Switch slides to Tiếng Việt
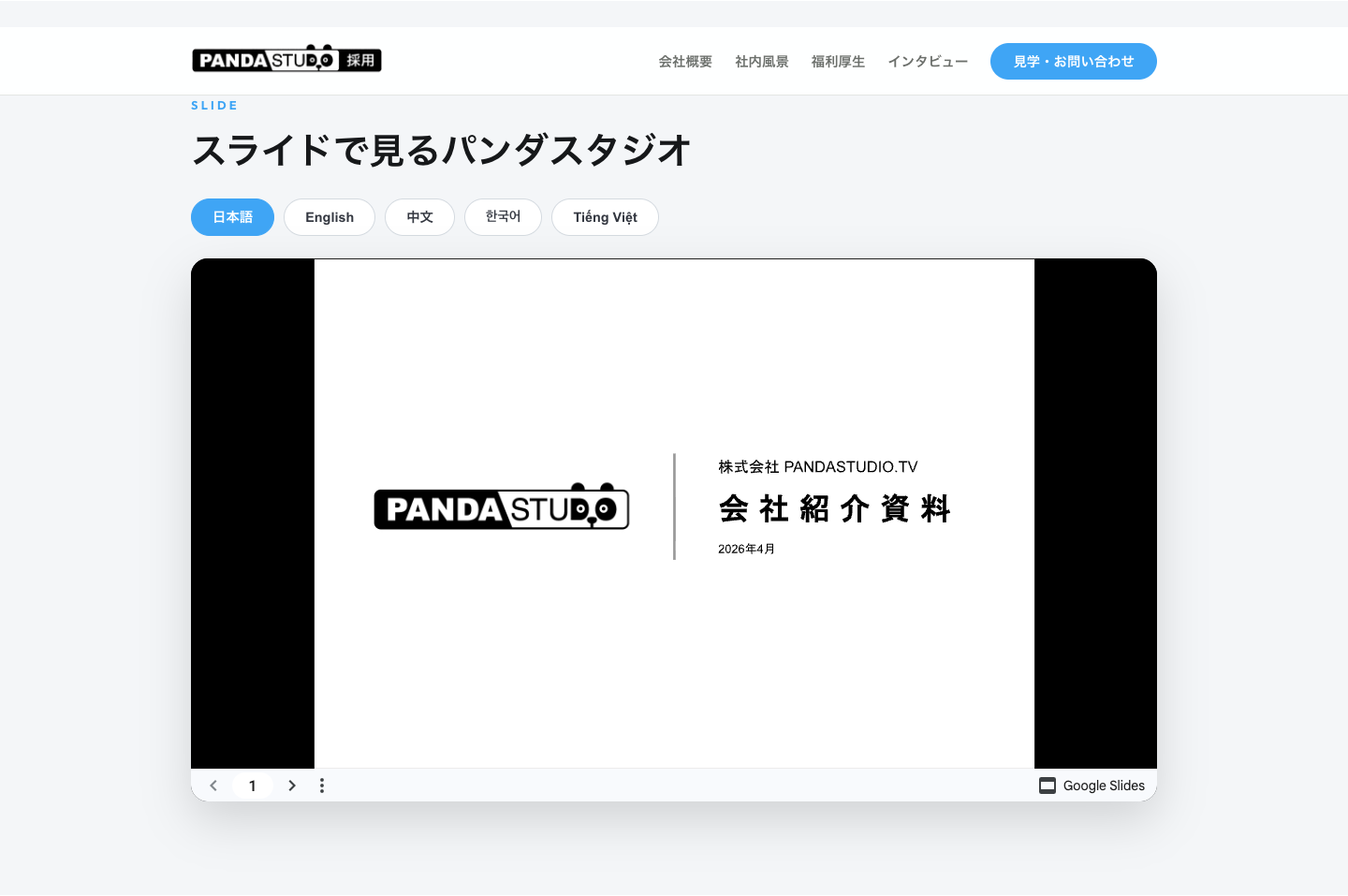1348x896 pixels. (605, 217)
